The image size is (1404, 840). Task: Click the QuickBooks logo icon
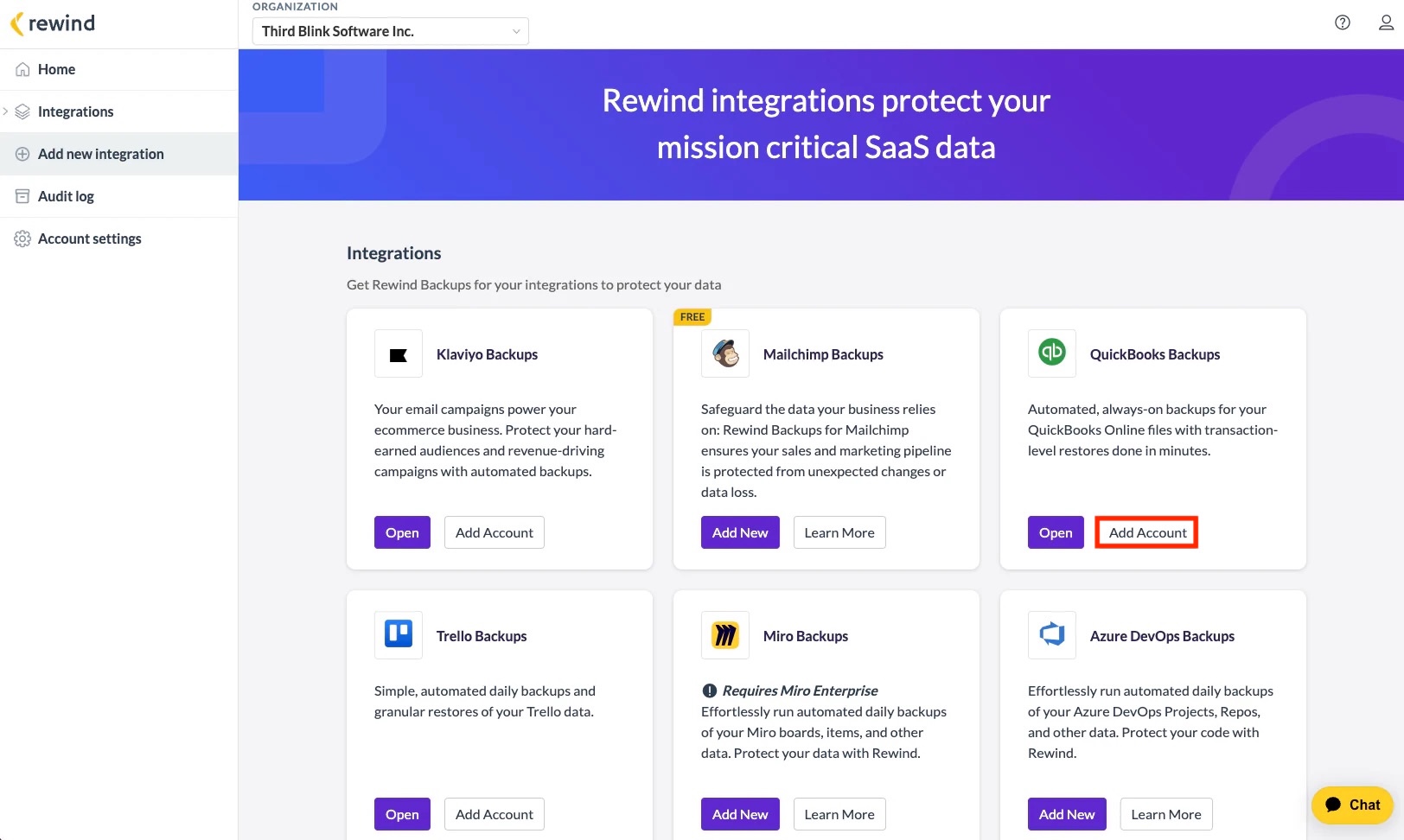click(x=1051, y=353)
